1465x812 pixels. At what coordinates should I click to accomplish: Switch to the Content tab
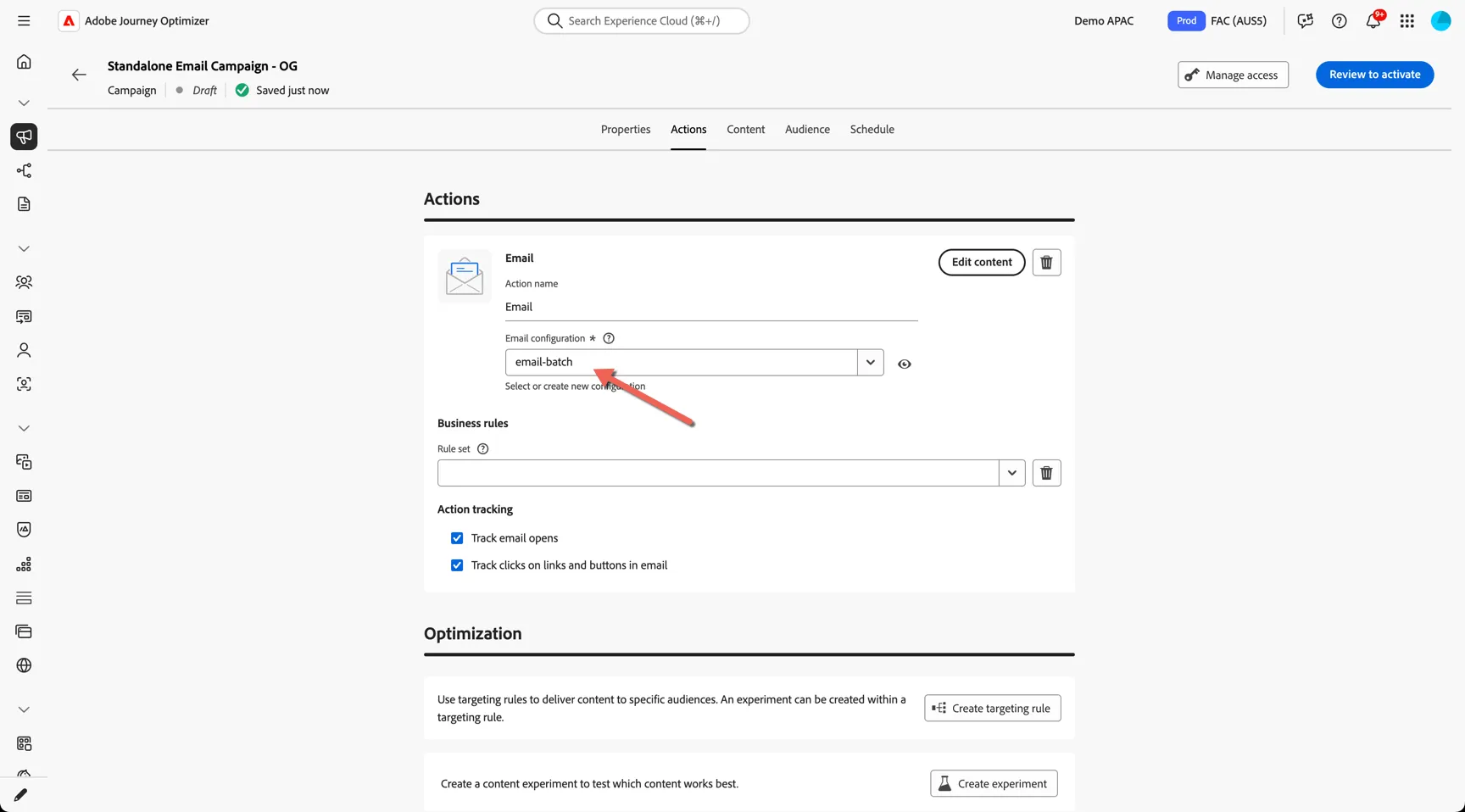745,130
